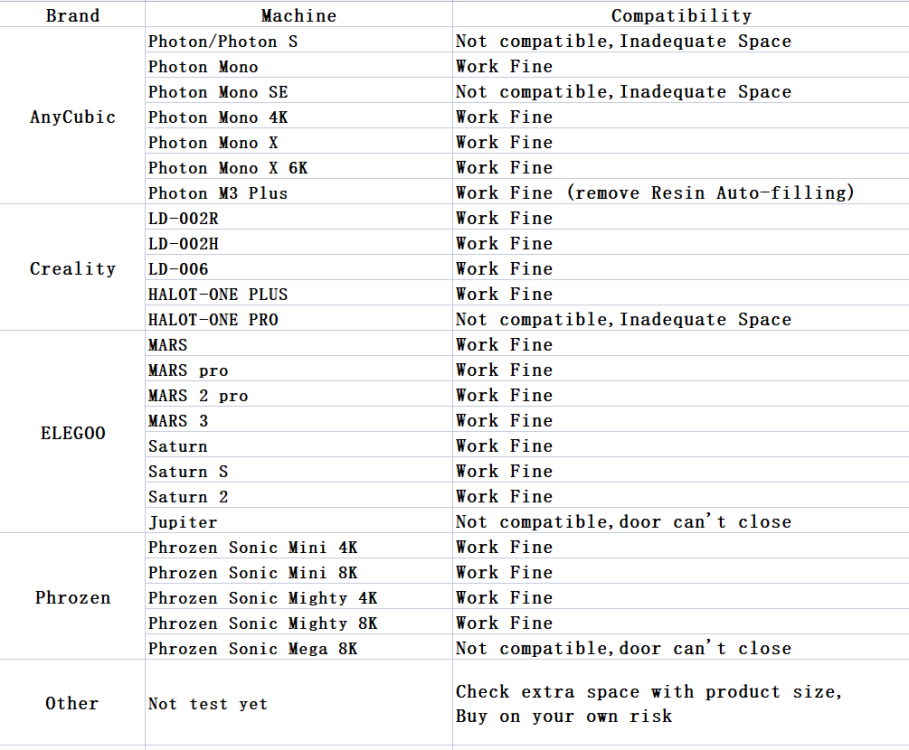Select the ELEGOO brand cell
909x750 pixels.
(72, 433)
